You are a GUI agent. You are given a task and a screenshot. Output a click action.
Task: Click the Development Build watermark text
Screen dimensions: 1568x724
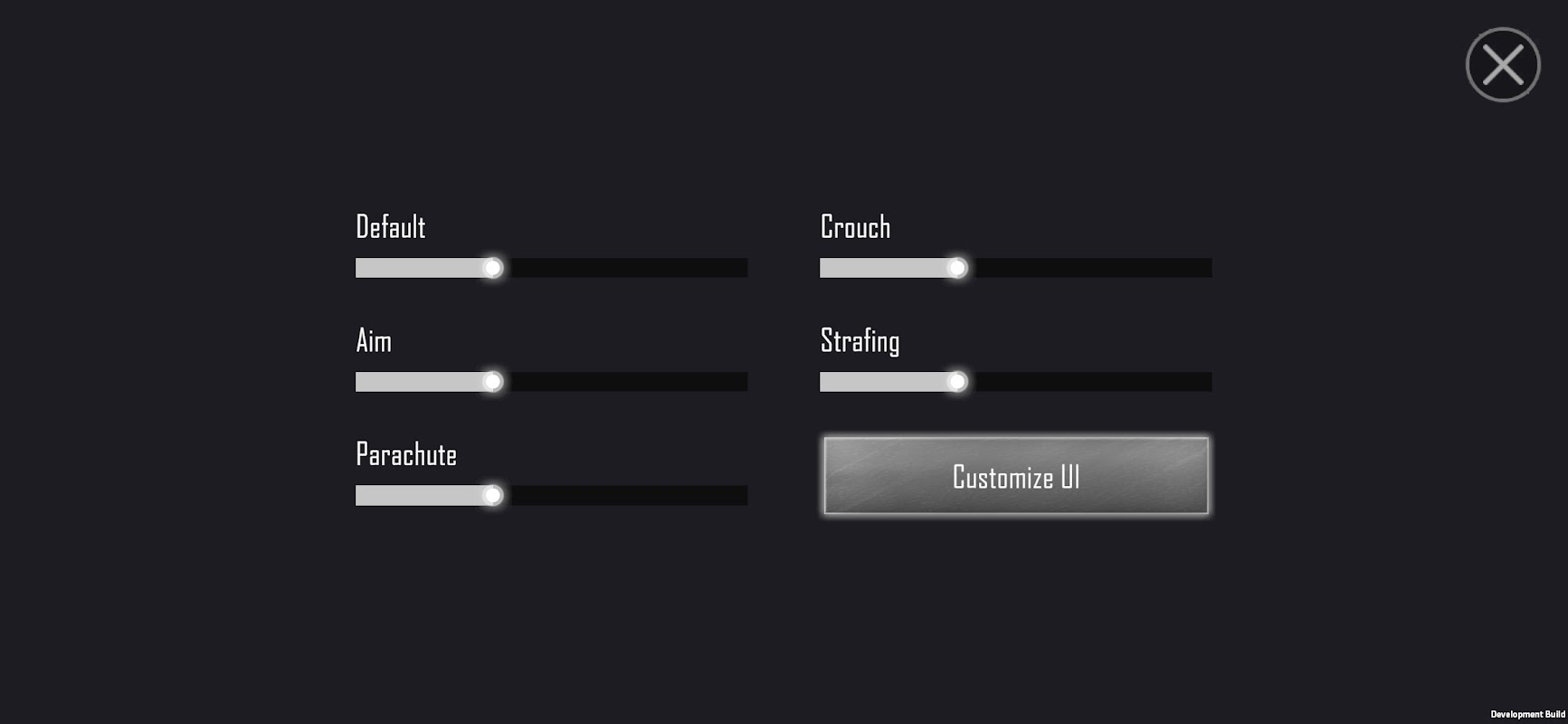[1527, 715]
